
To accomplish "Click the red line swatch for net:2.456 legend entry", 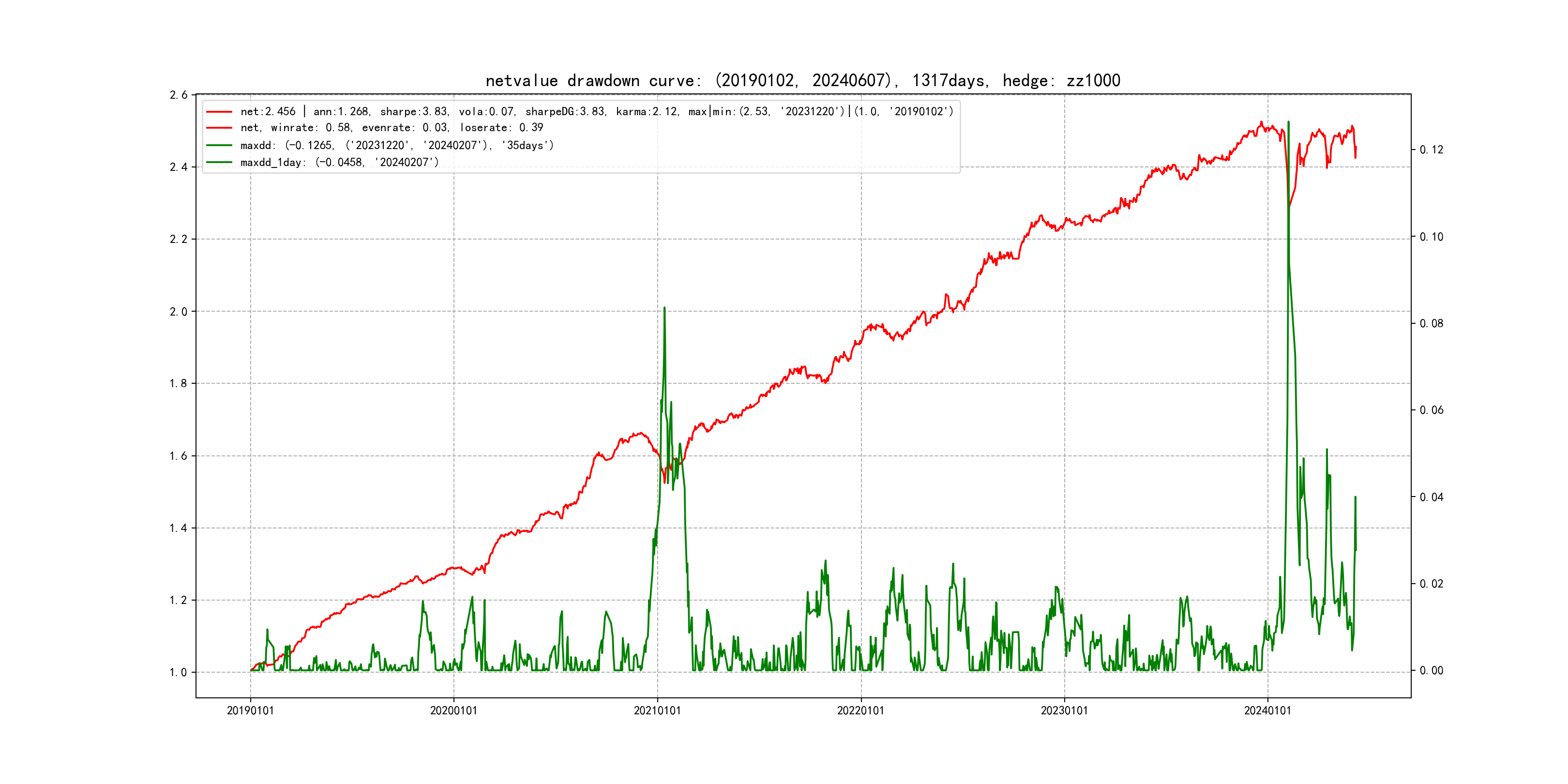I will point(219,112).
